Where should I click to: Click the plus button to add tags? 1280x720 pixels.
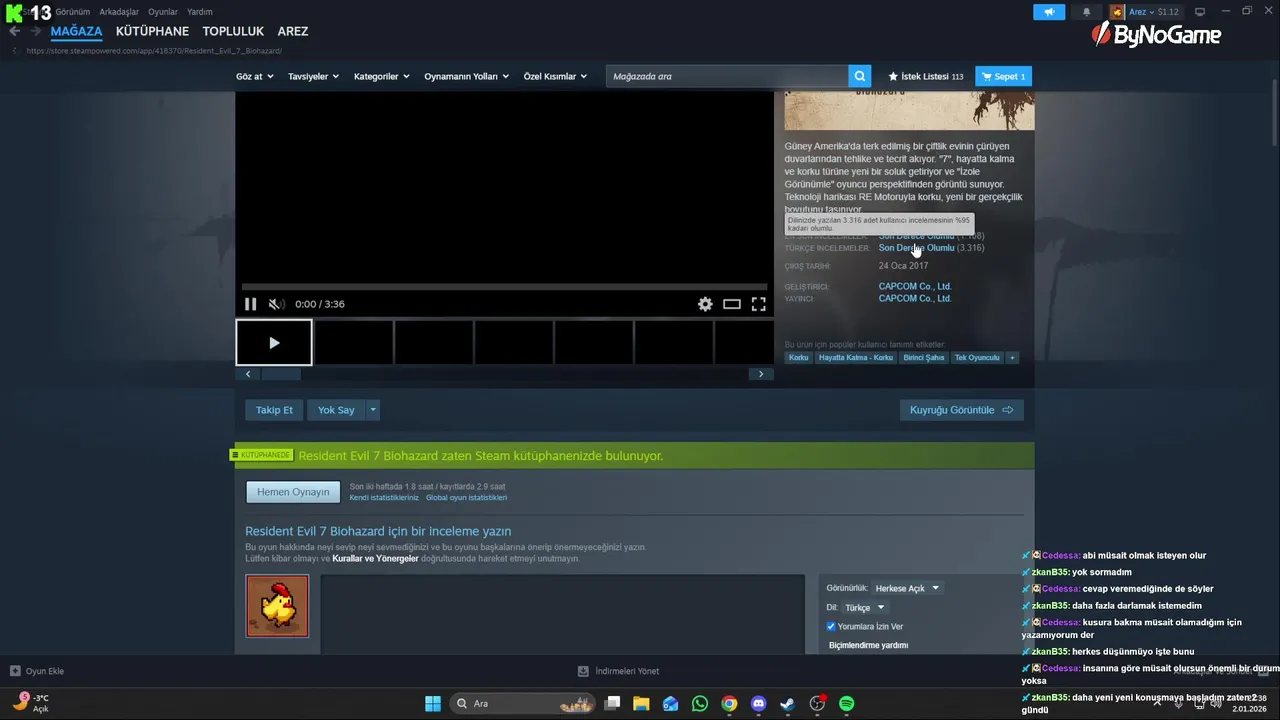(x=1012, y=357)
